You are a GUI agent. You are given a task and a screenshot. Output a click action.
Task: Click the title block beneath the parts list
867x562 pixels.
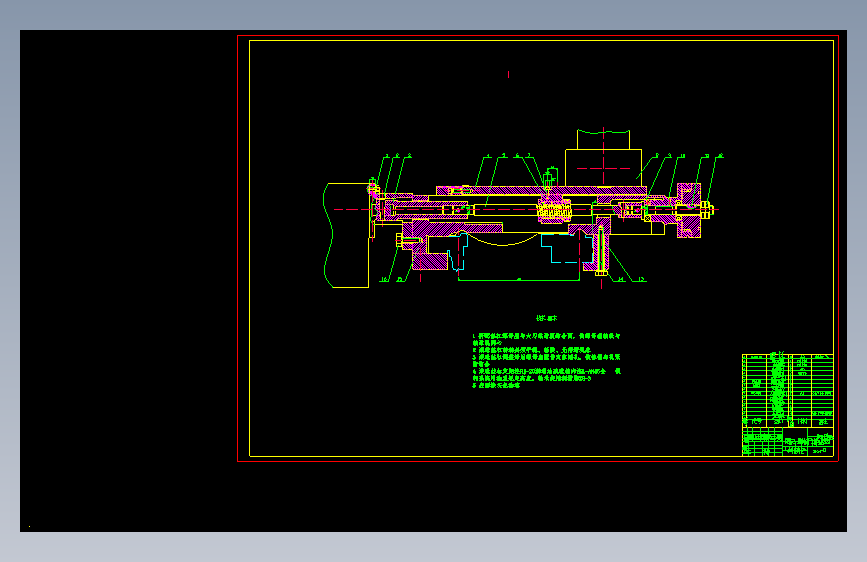point(787,441)
